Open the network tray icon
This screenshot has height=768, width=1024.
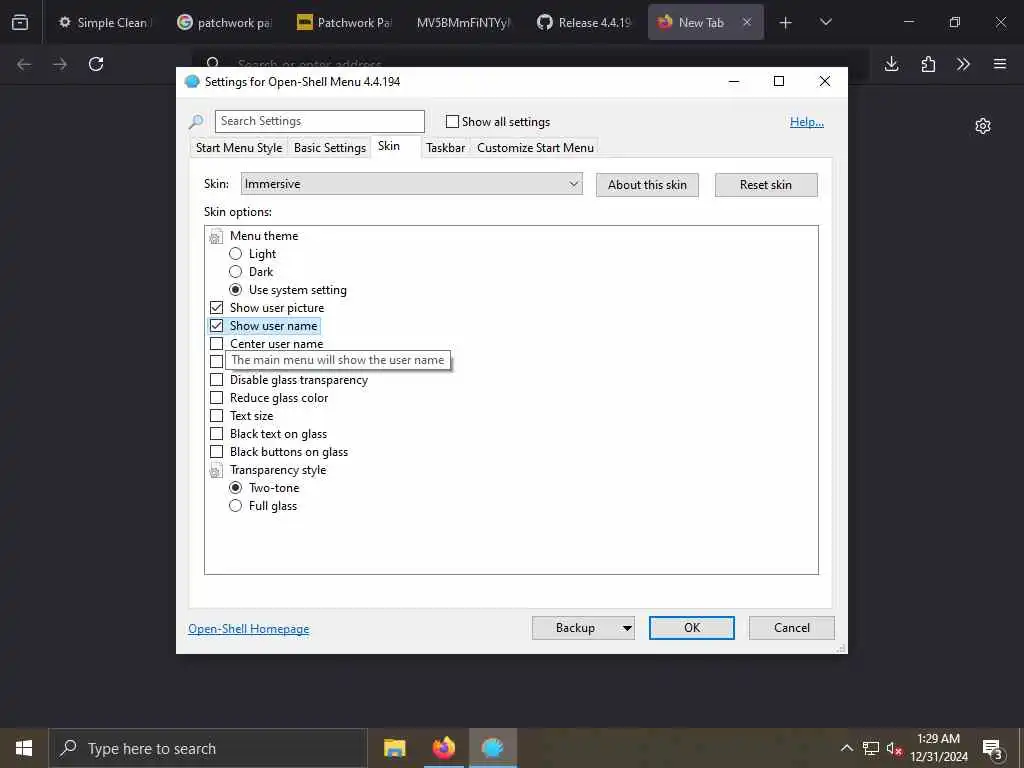(x=871, y=748)
